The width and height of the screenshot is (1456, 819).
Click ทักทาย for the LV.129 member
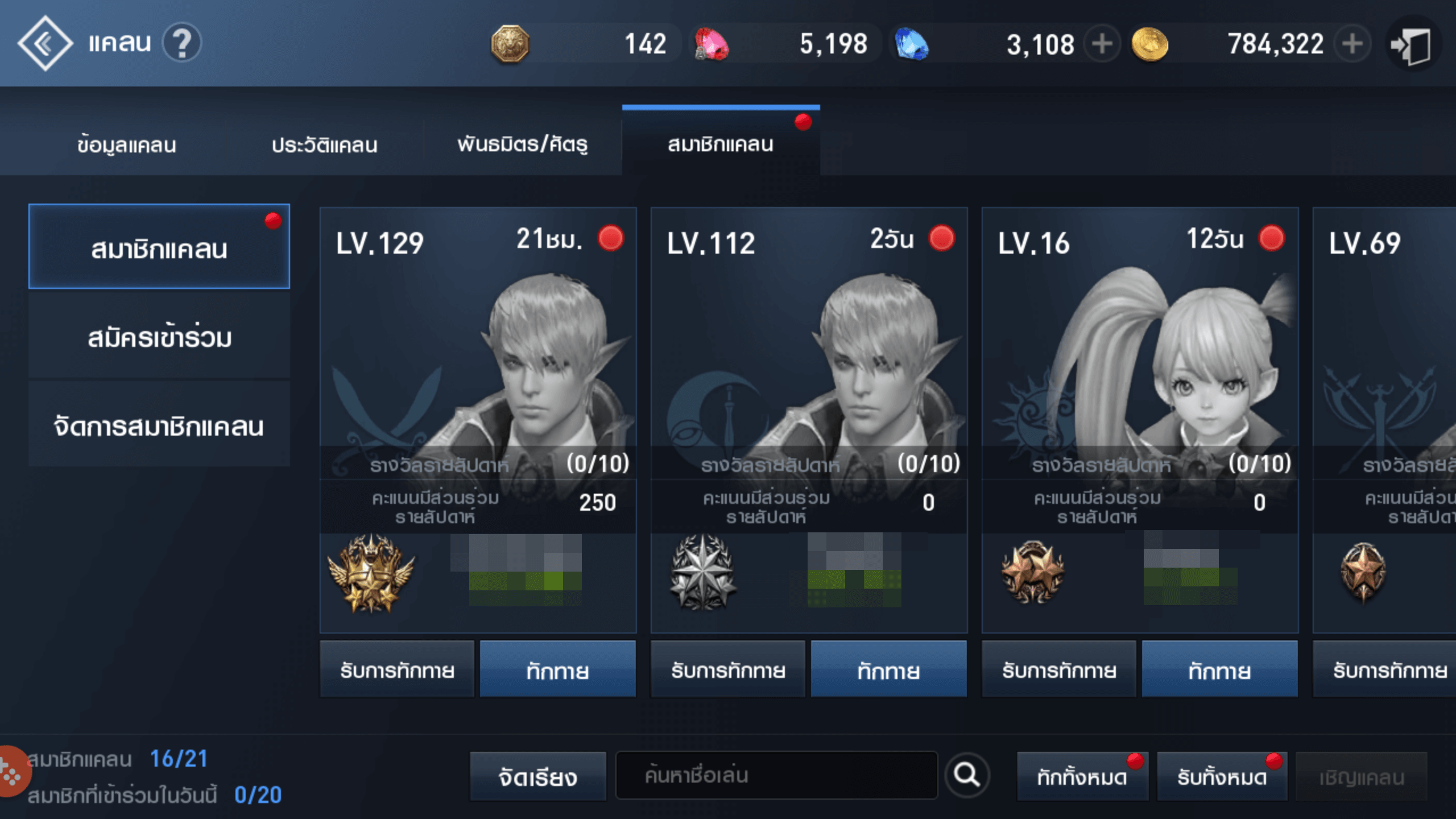pos(557,669)
